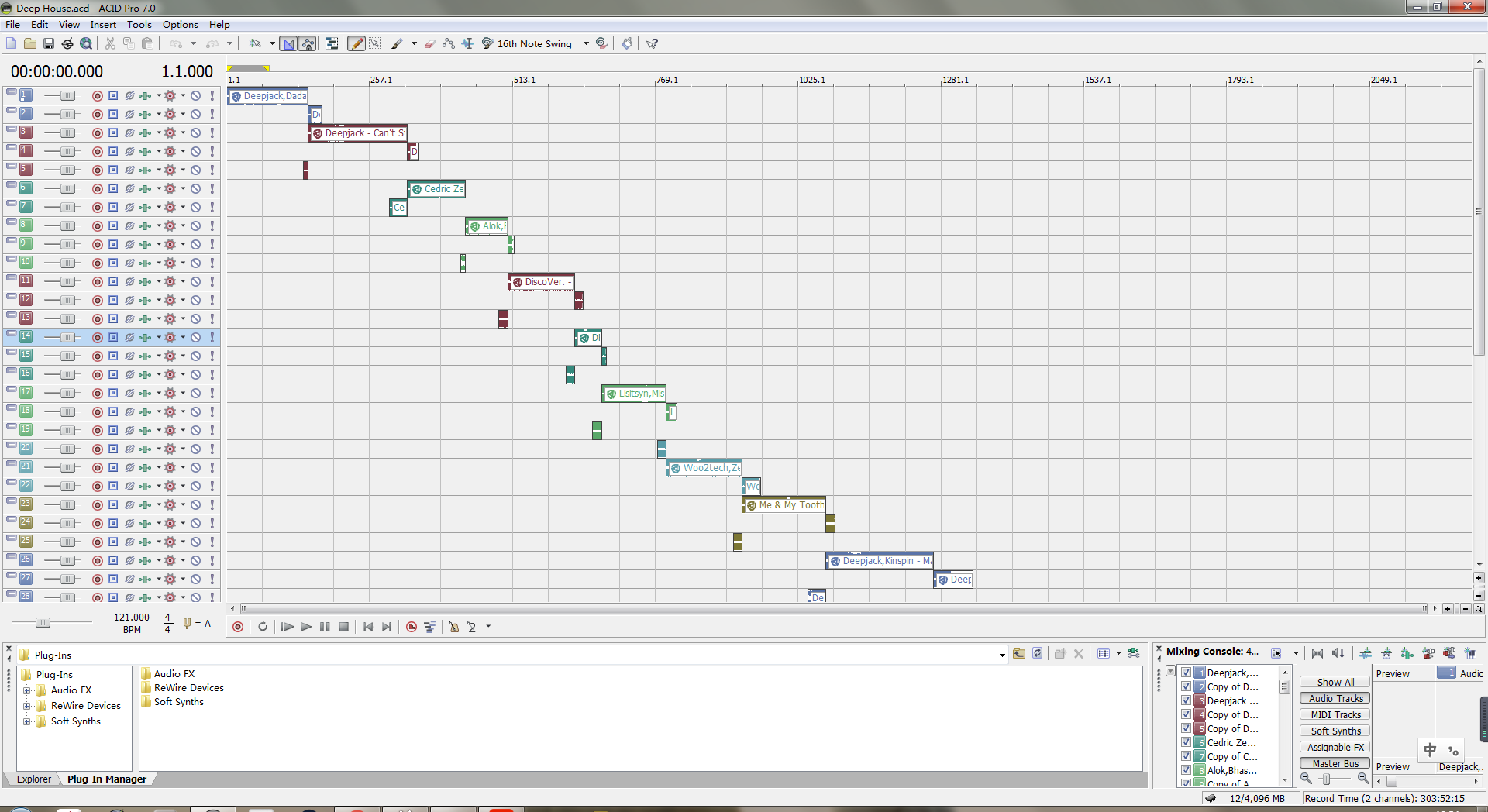Viewport: 1488px width, 812px height.
Task: Go to start of project
Action: coord(368,627)
